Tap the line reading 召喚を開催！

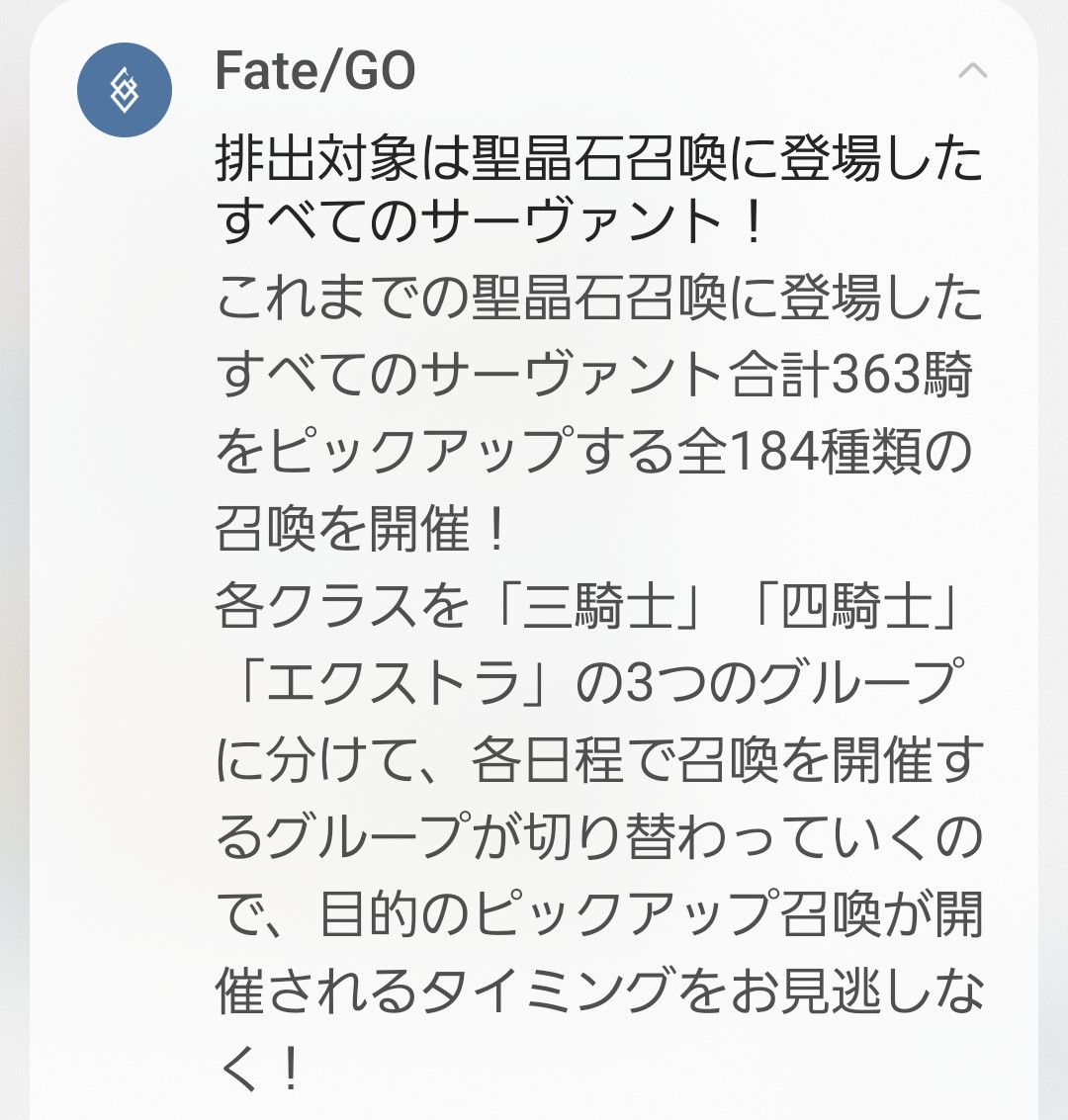pos(363,530)
